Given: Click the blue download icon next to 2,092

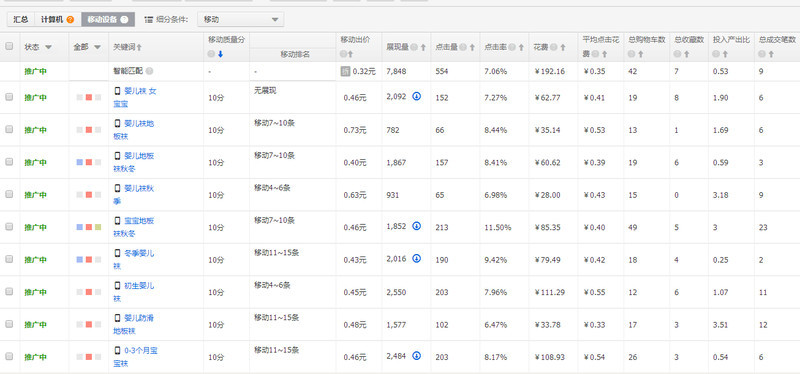Looking at the screenshot, I should click(416, 96).
